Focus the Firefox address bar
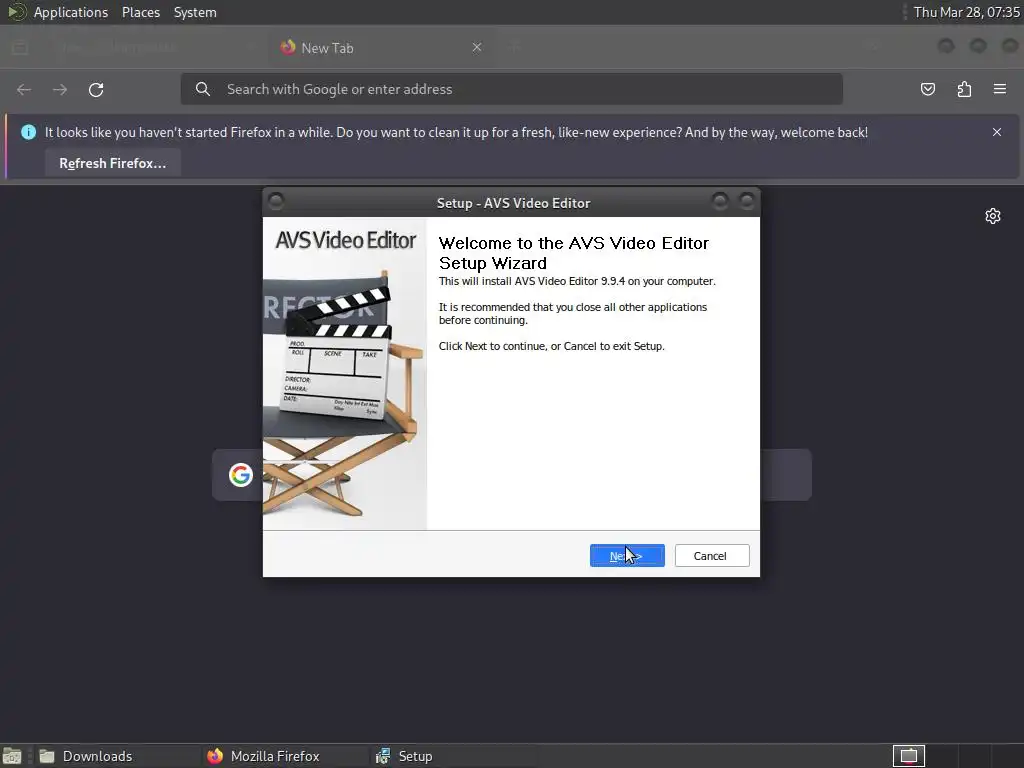1024x768 pixels. pyautogui.click(x=511, y=89)
